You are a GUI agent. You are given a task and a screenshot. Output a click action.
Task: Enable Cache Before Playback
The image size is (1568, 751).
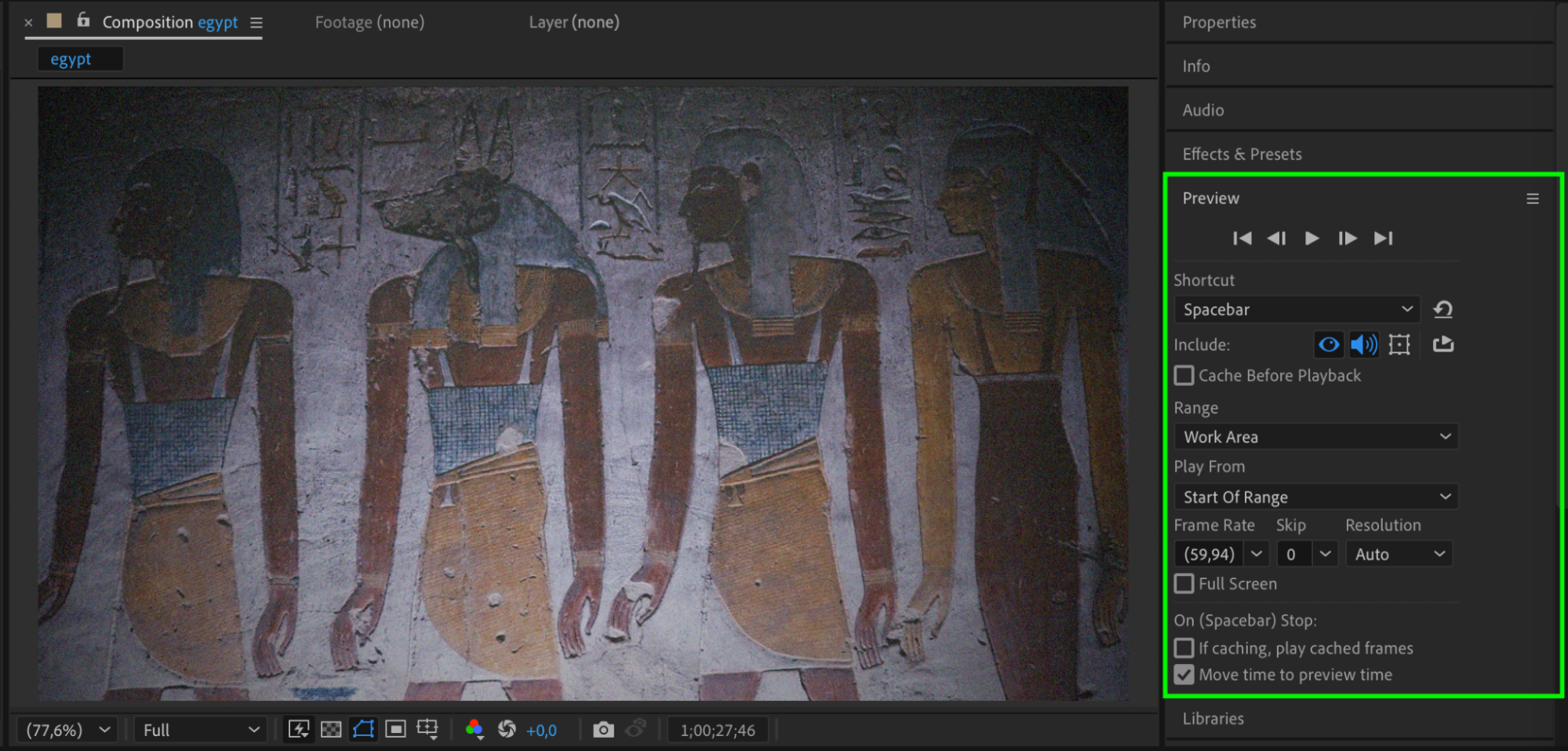click(x=1184, y=376)
